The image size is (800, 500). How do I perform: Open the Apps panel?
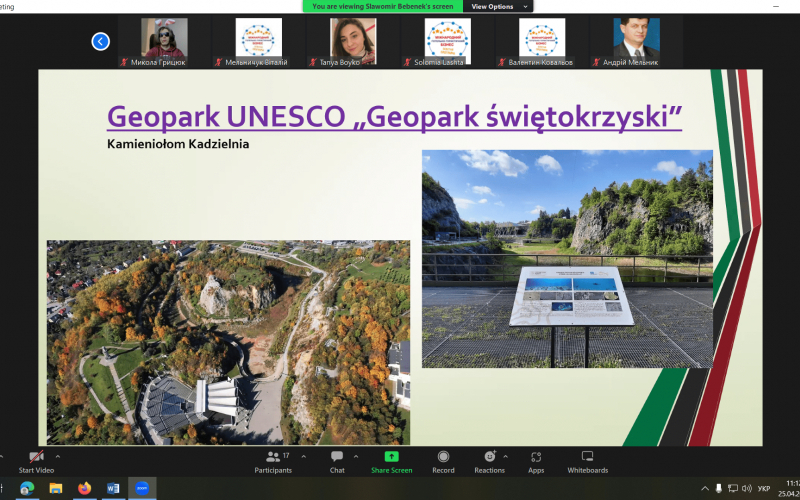tap(536, 461)
